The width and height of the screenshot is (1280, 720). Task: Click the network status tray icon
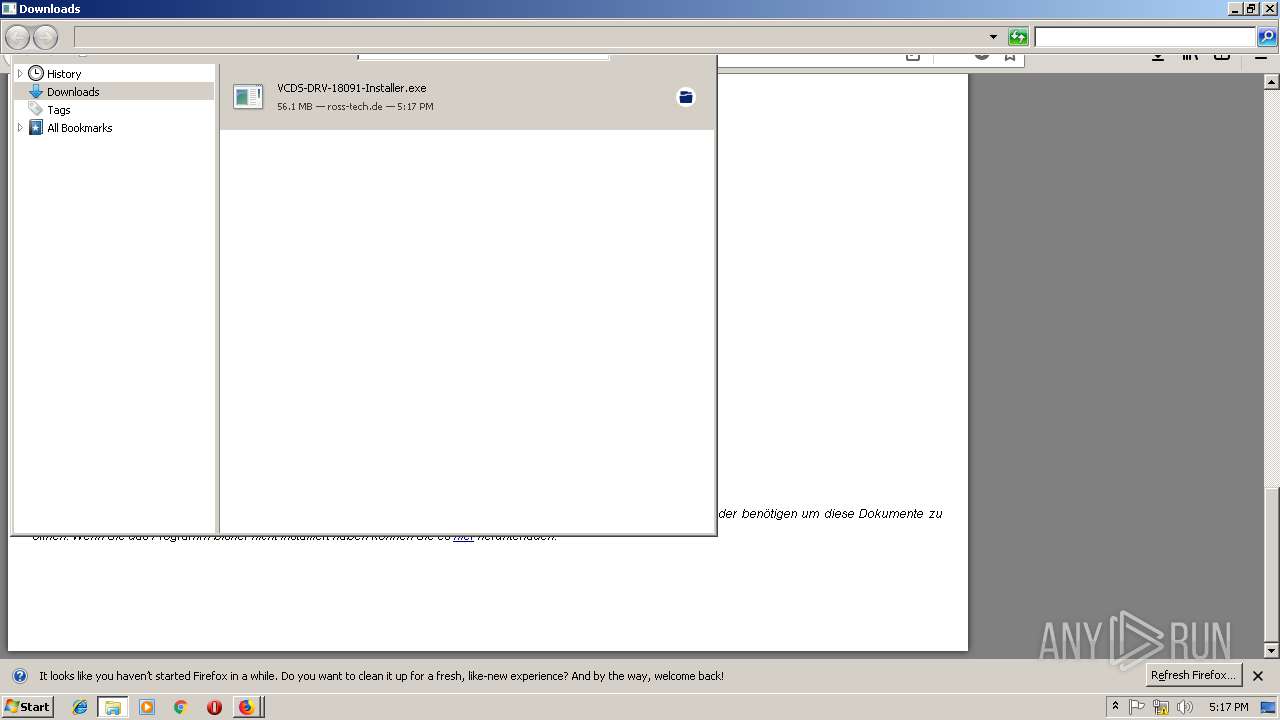[x=1161, y=707]
